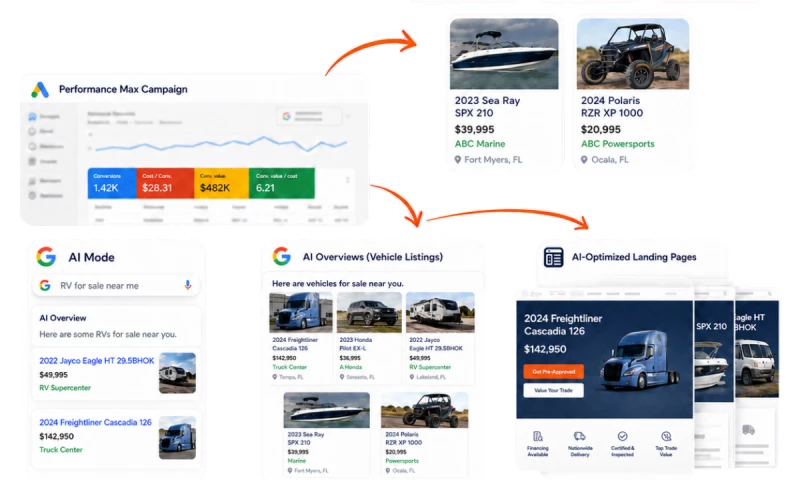Click the blue Conversions 1.42K tile

pos(112,183)
